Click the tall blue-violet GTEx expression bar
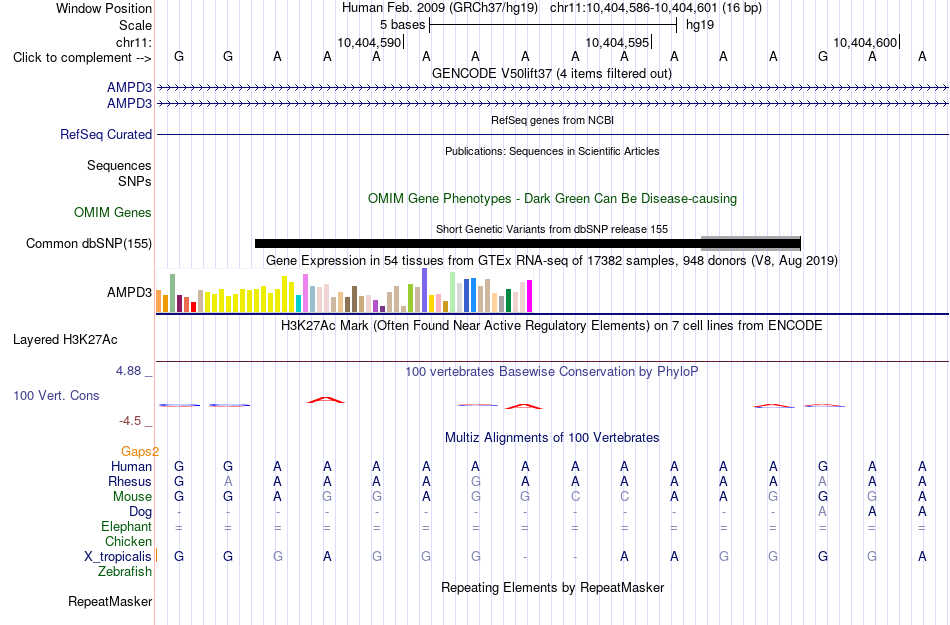 point(425,290)
